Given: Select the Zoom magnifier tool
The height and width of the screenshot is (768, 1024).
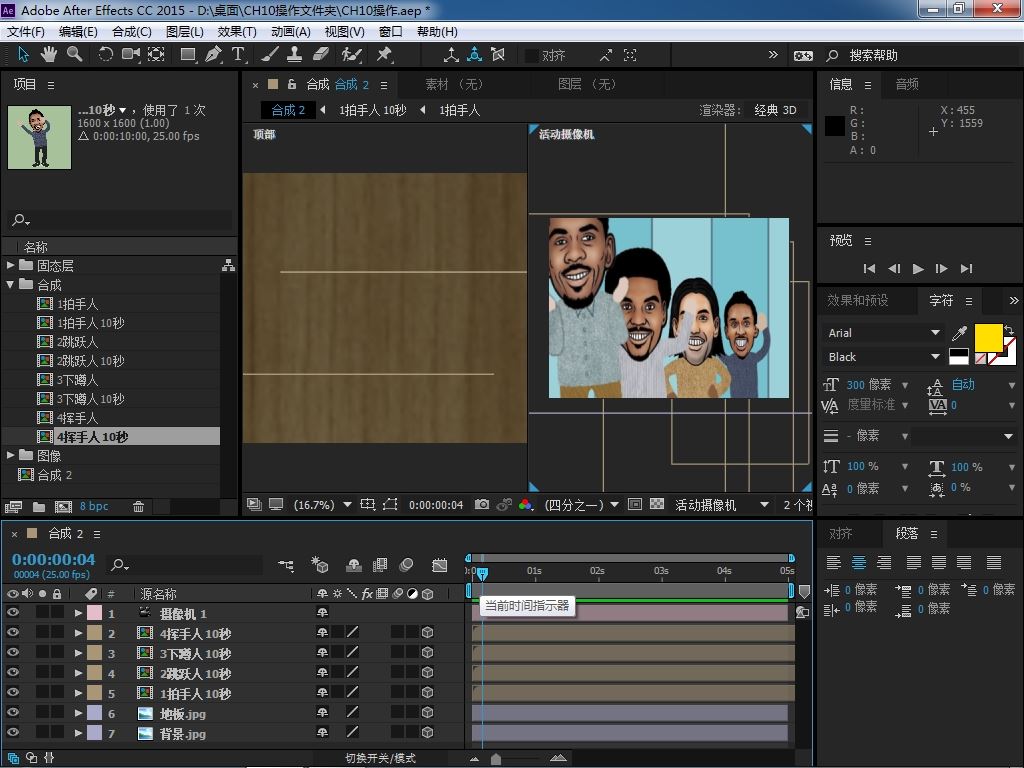Looking at the screenshot, I should coord(74,55).
